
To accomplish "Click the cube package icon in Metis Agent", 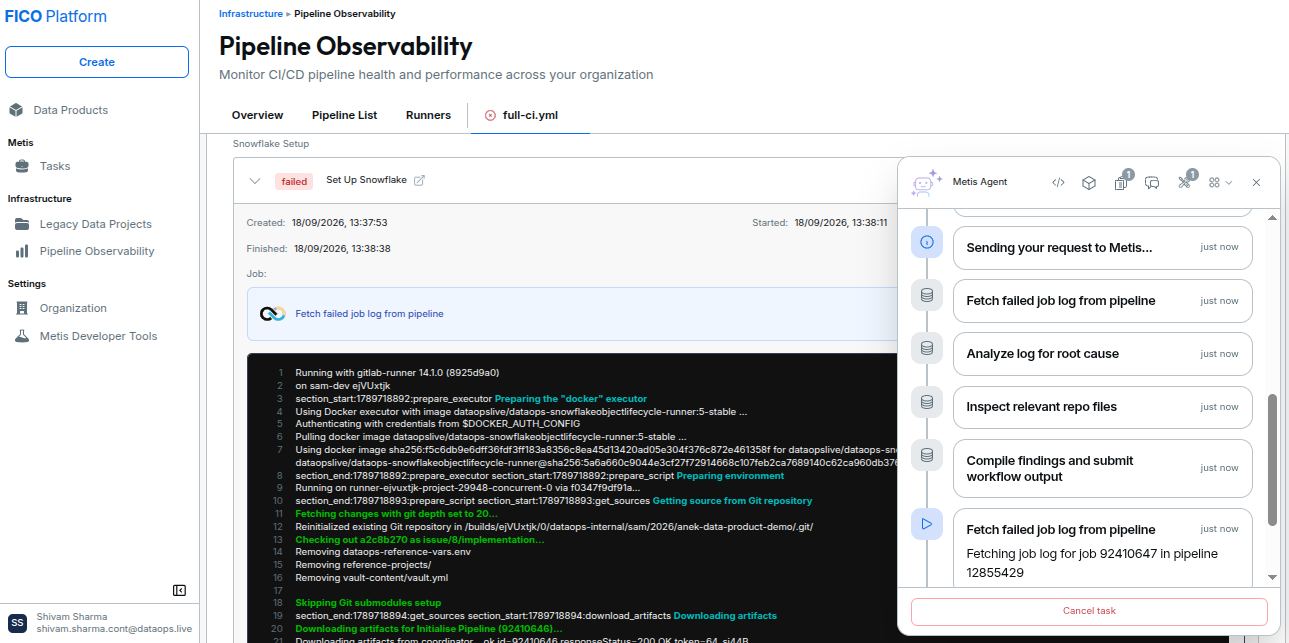I will click(x=1089, y=182).
